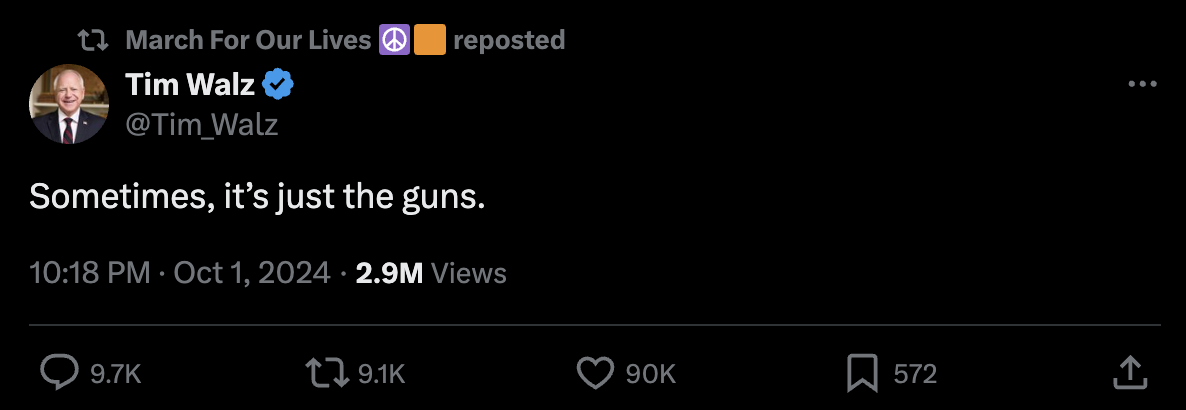Viewport: 1186px width, 410px height.
Task: Open the share menu via upload arrow icon
Action: click(x=1129, y=374)
